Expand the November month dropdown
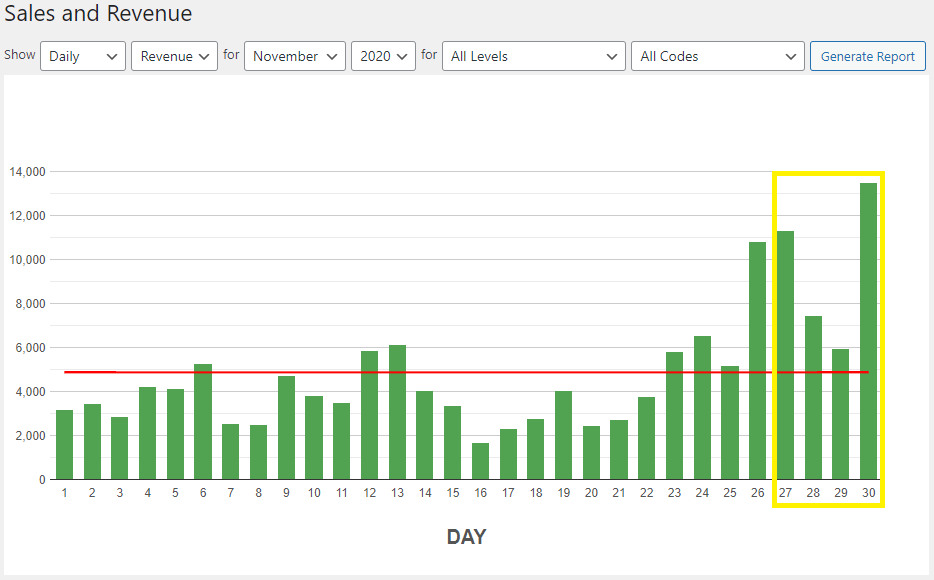The width and height of the screenshot is (934, 580). (295, 56)
